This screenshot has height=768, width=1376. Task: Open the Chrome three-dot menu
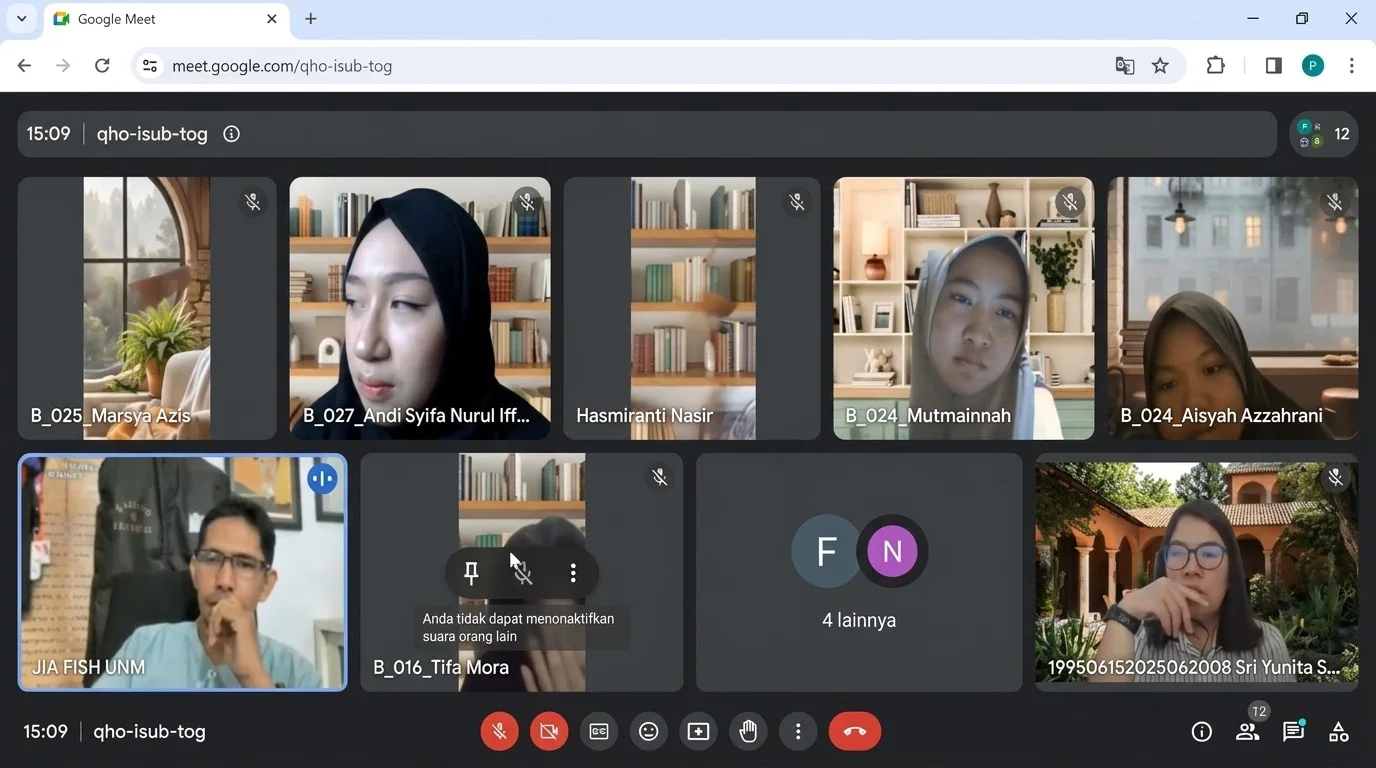point(1351,66)
